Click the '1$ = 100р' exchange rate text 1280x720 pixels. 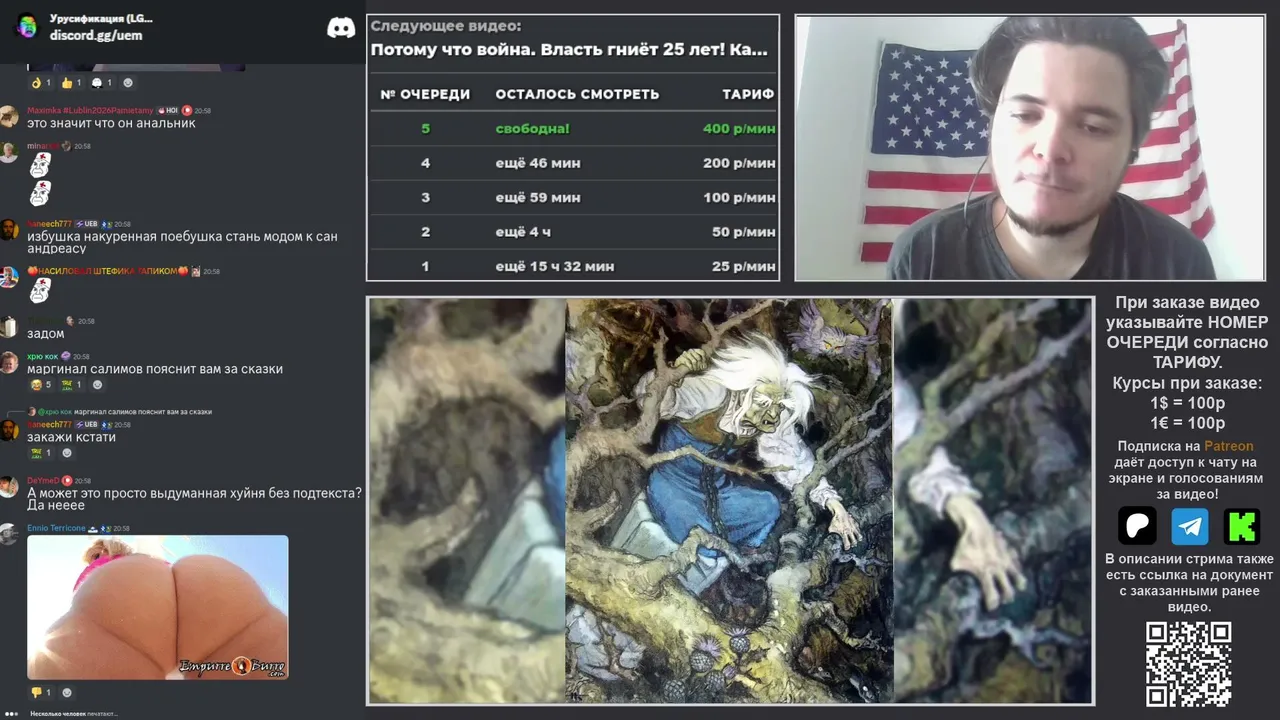coord(1189,403)
